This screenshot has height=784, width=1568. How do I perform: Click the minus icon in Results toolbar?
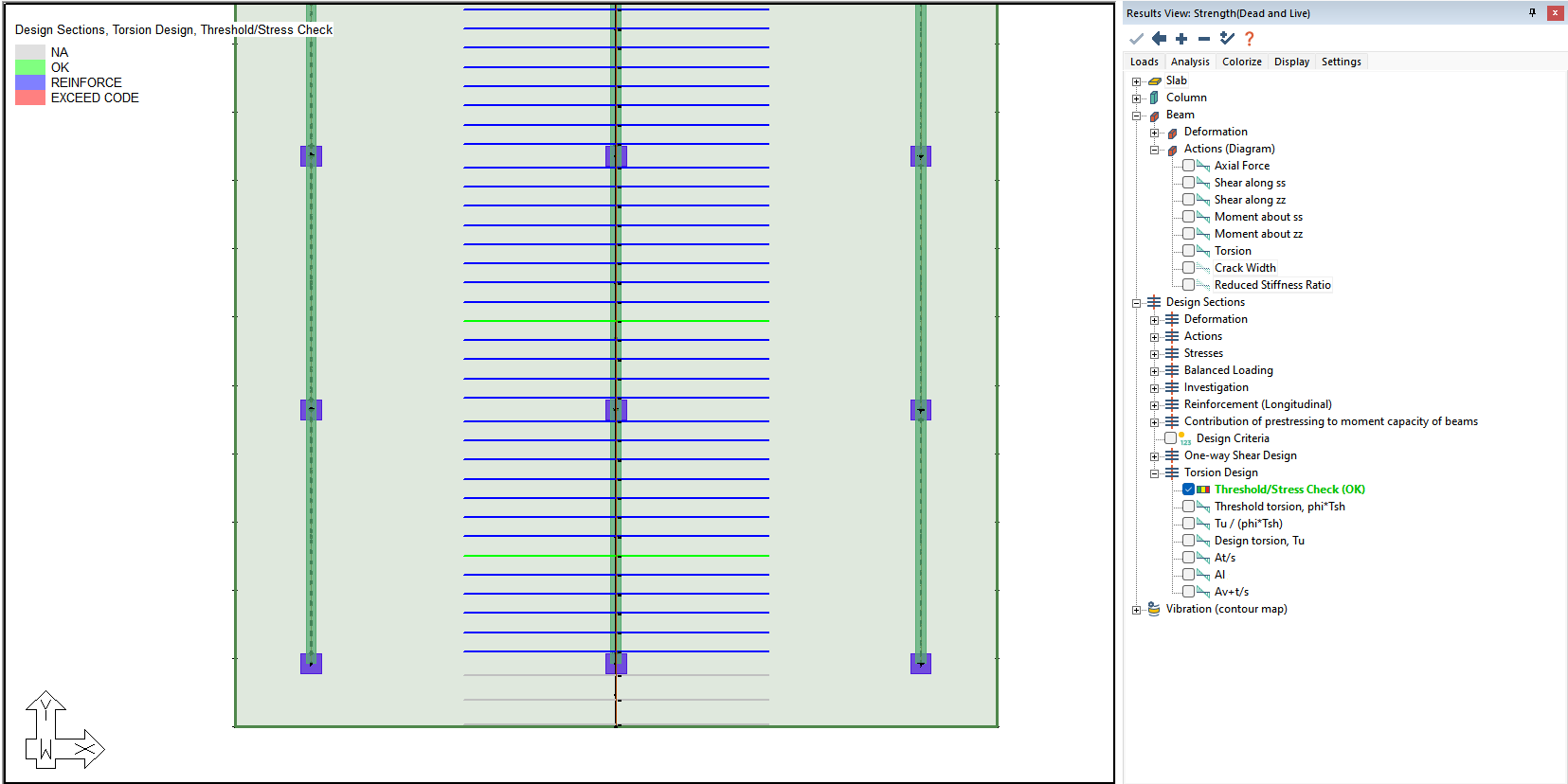[x=1204, y=39]
